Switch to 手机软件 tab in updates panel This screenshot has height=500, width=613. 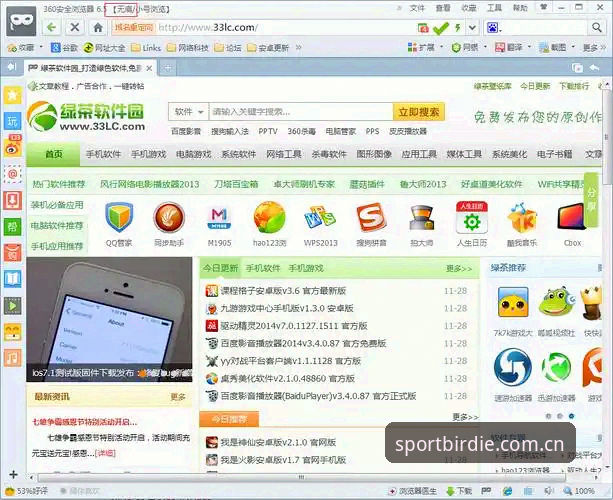coord(263,268)
